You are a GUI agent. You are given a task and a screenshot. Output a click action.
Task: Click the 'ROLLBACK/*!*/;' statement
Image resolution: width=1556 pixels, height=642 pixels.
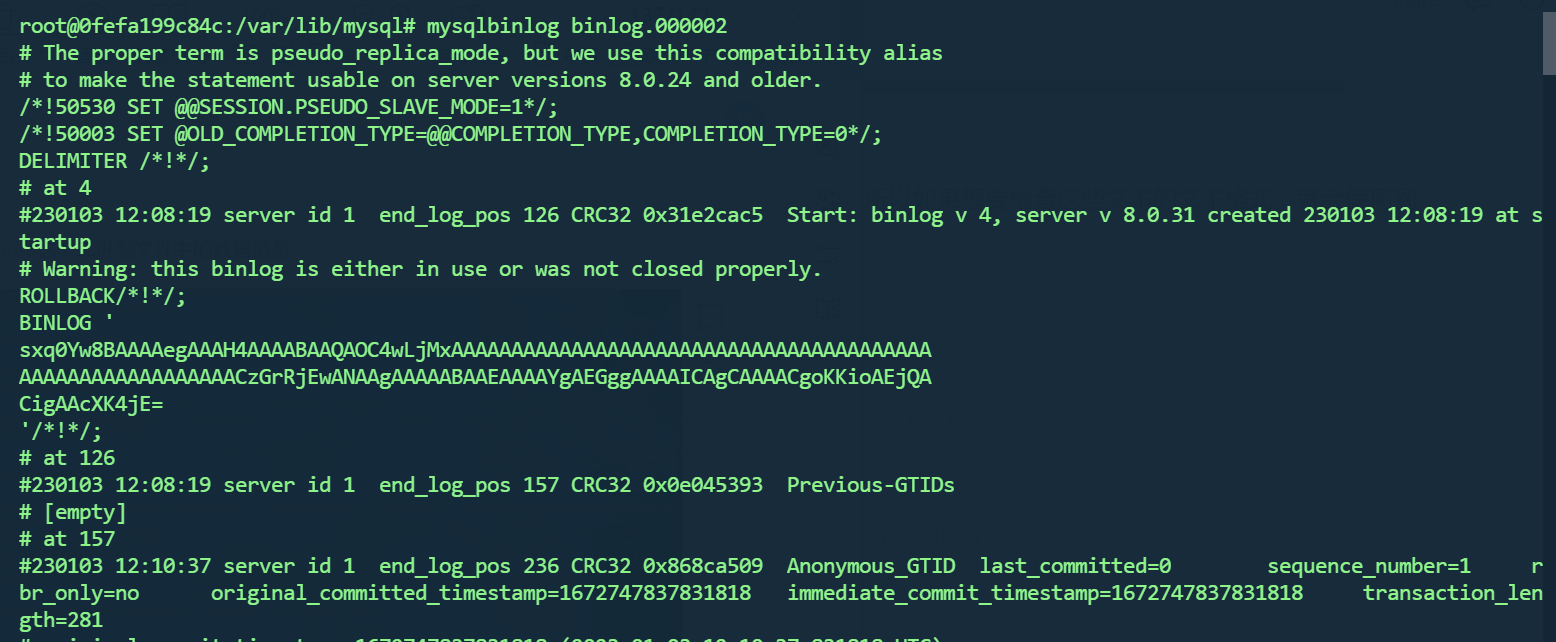(x=102, y=296)
